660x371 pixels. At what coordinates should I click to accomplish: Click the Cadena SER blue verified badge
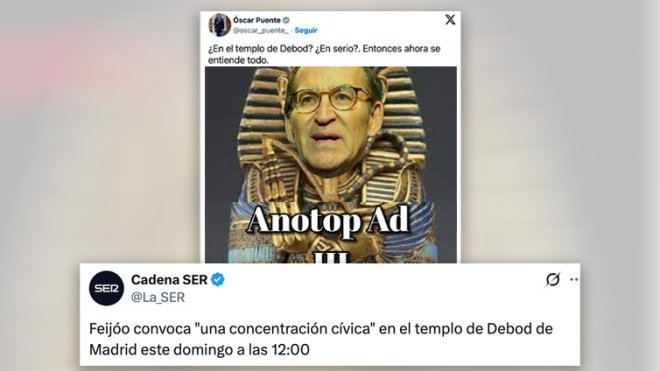click(218, 279)
